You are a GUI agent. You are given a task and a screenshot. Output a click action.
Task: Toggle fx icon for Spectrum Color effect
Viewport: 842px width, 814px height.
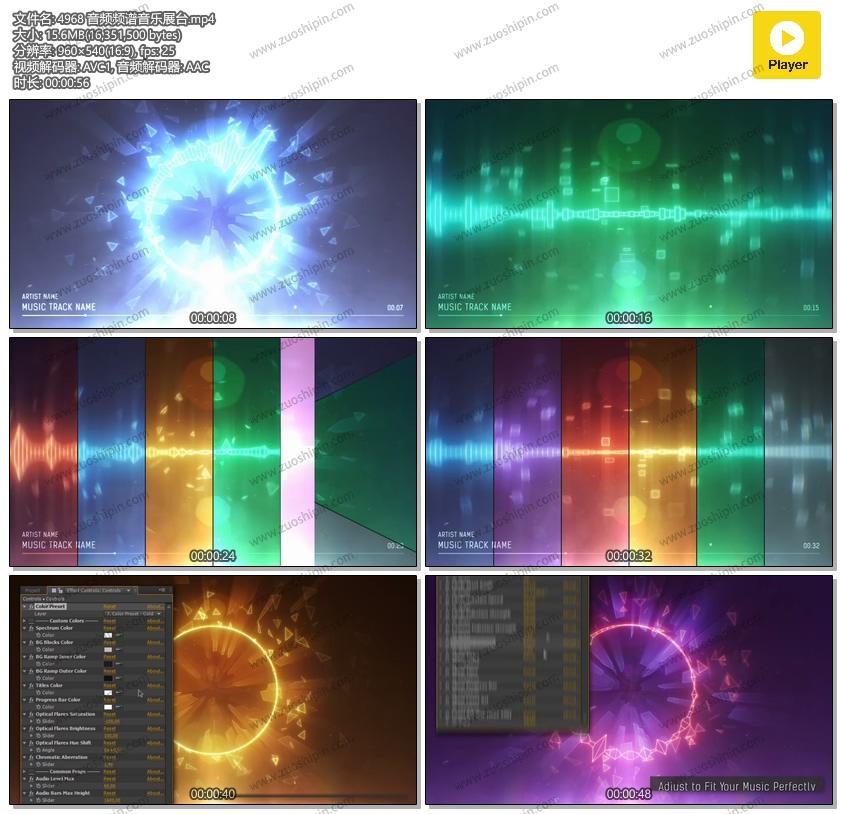(x=31, y=628)
